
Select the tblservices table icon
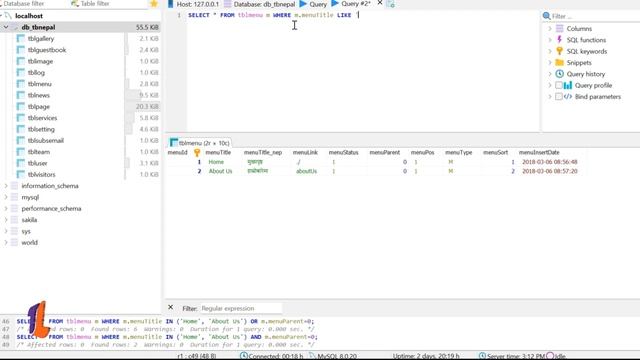20,118
